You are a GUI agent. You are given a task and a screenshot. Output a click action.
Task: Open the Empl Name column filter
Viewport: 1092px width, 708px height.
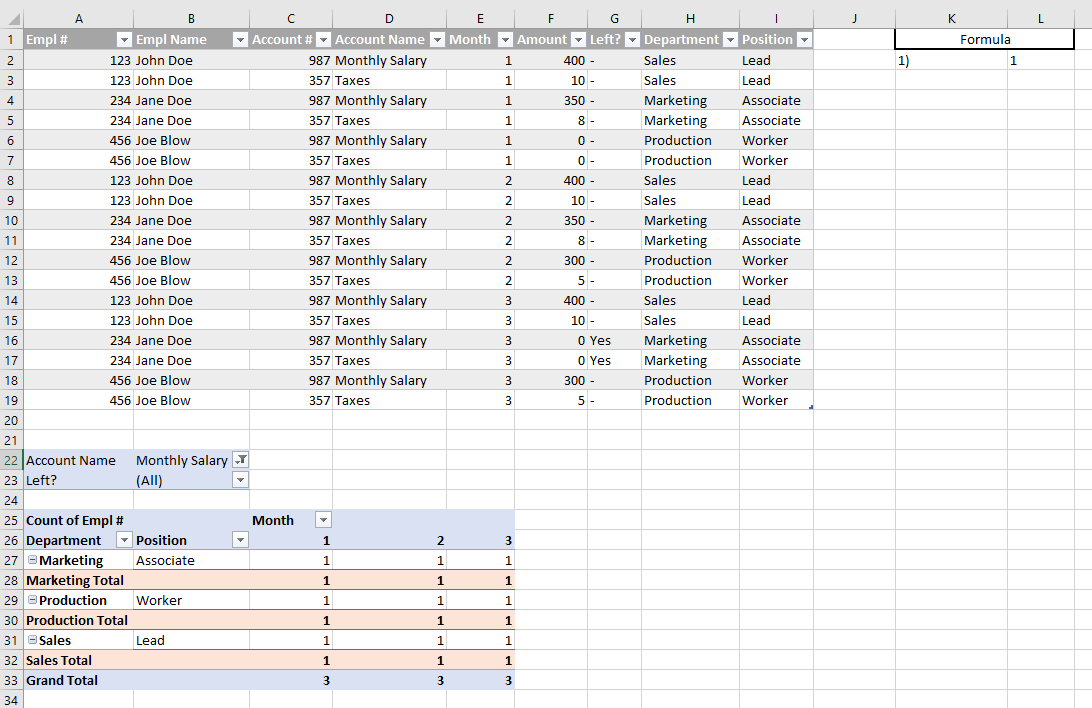coord(239,39)
